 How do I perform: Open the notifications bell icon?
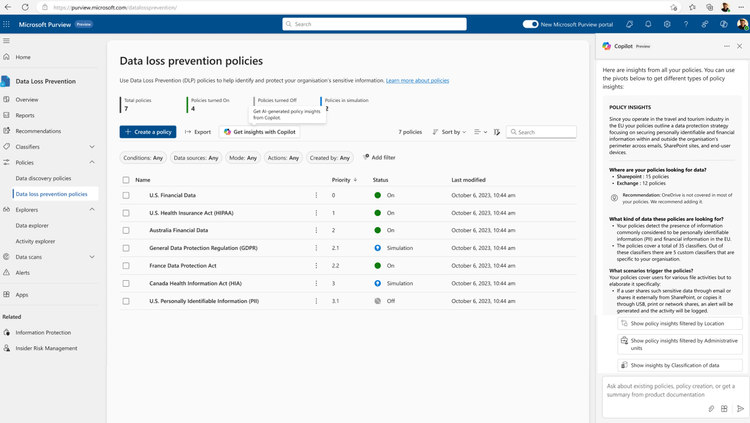click(648, 24)
